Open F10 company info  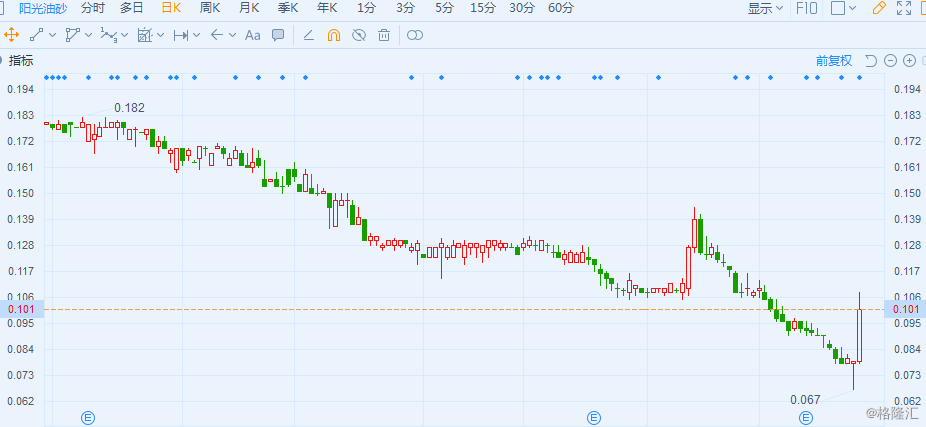[806, 9]
